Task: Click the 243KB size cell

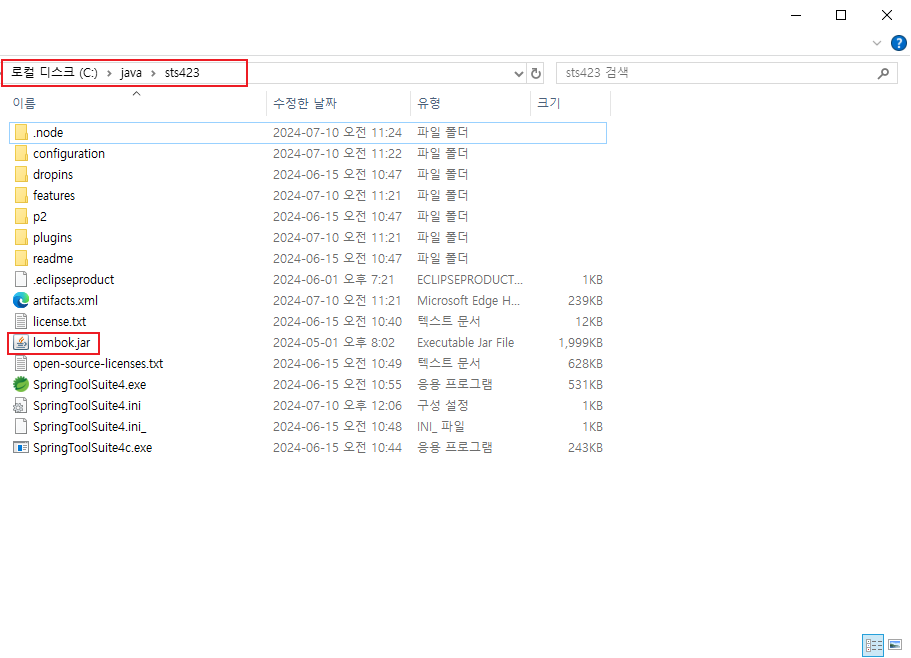Action: coord(585,448)
